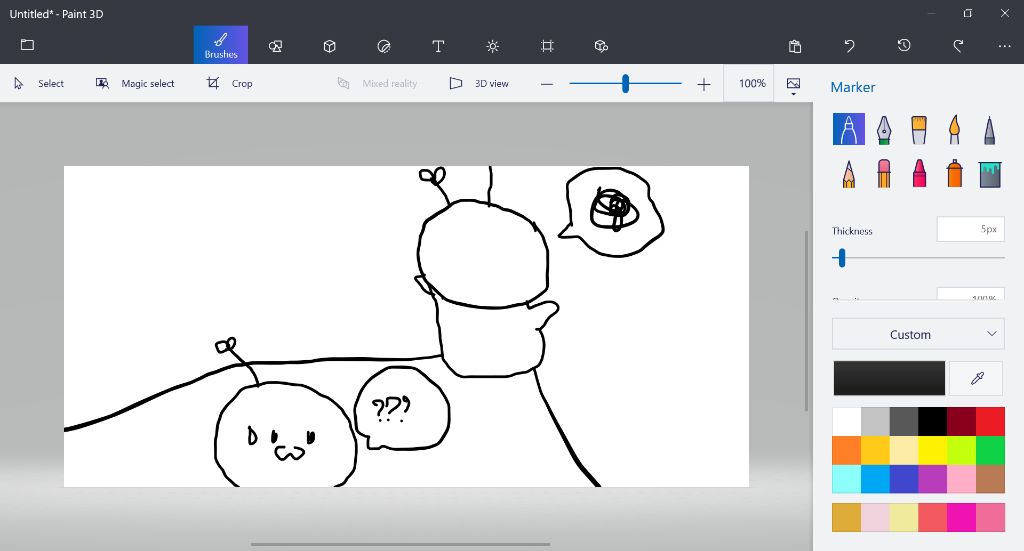1024x551 pixels.
Task: Select the Marker brush
Action: tap(848, 129)
